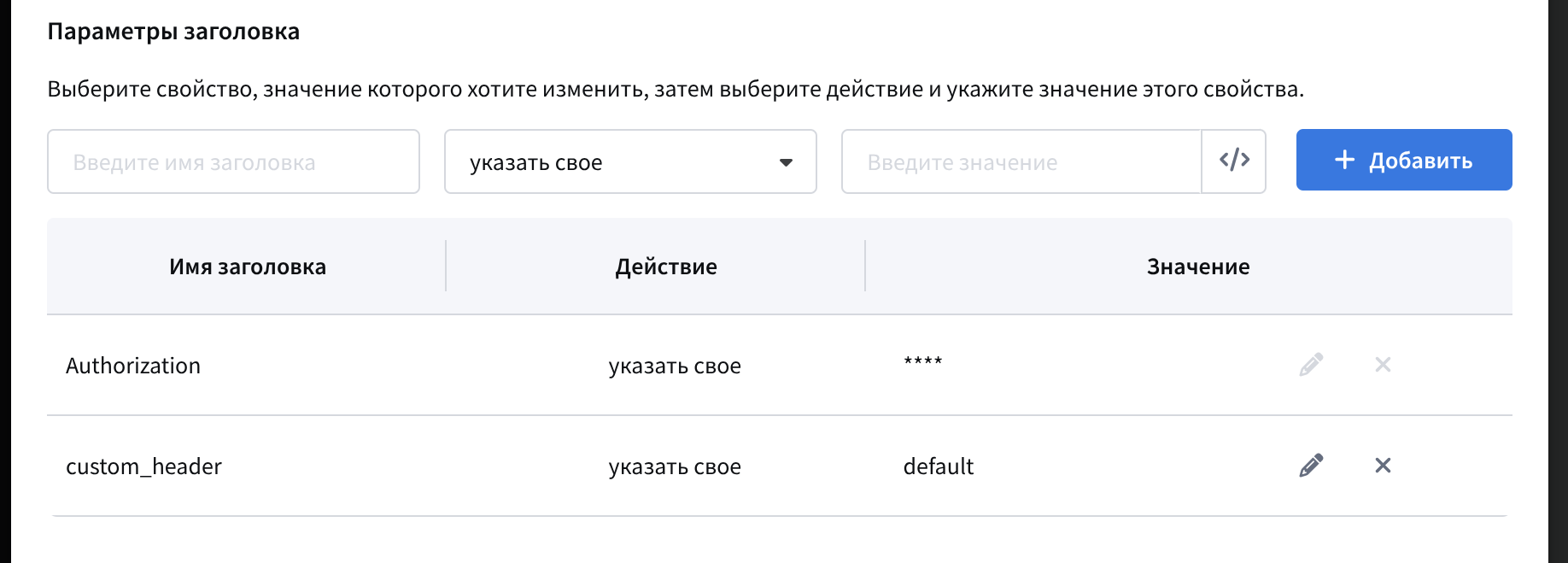This screenshot has height=563, width=1568.
Task: Click the code insert icon beside value field
Action: [1234, 161]
